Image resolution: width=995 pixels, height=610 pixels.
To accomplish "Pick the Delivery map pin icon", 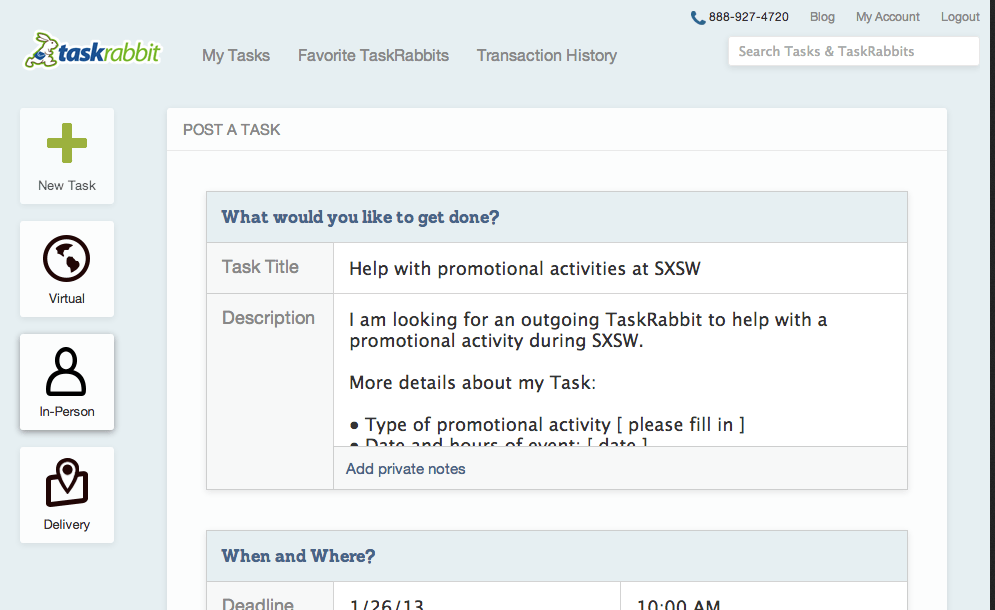I will tap(67, 484).
